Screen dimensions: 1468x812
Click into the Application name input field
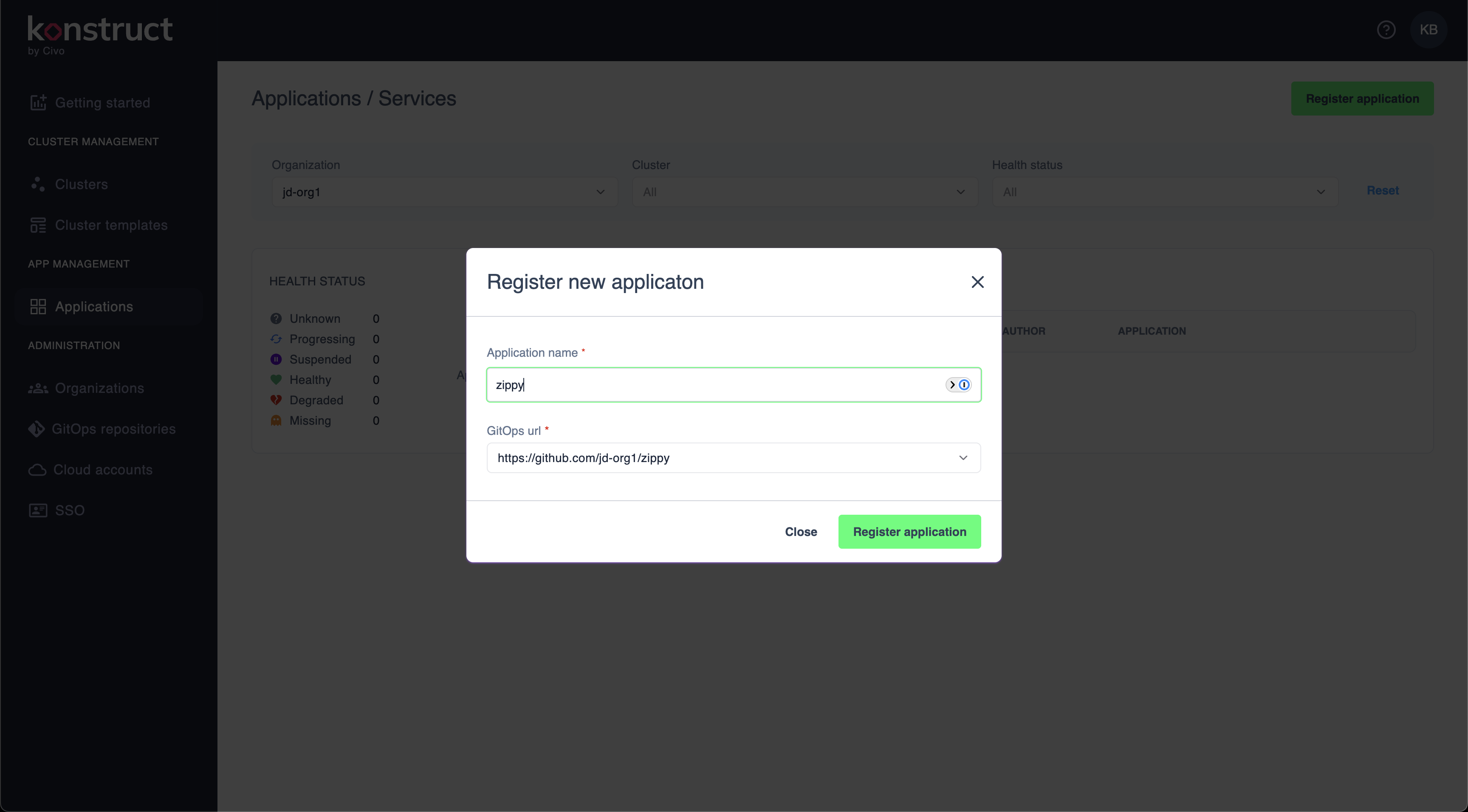coord(712,385)
